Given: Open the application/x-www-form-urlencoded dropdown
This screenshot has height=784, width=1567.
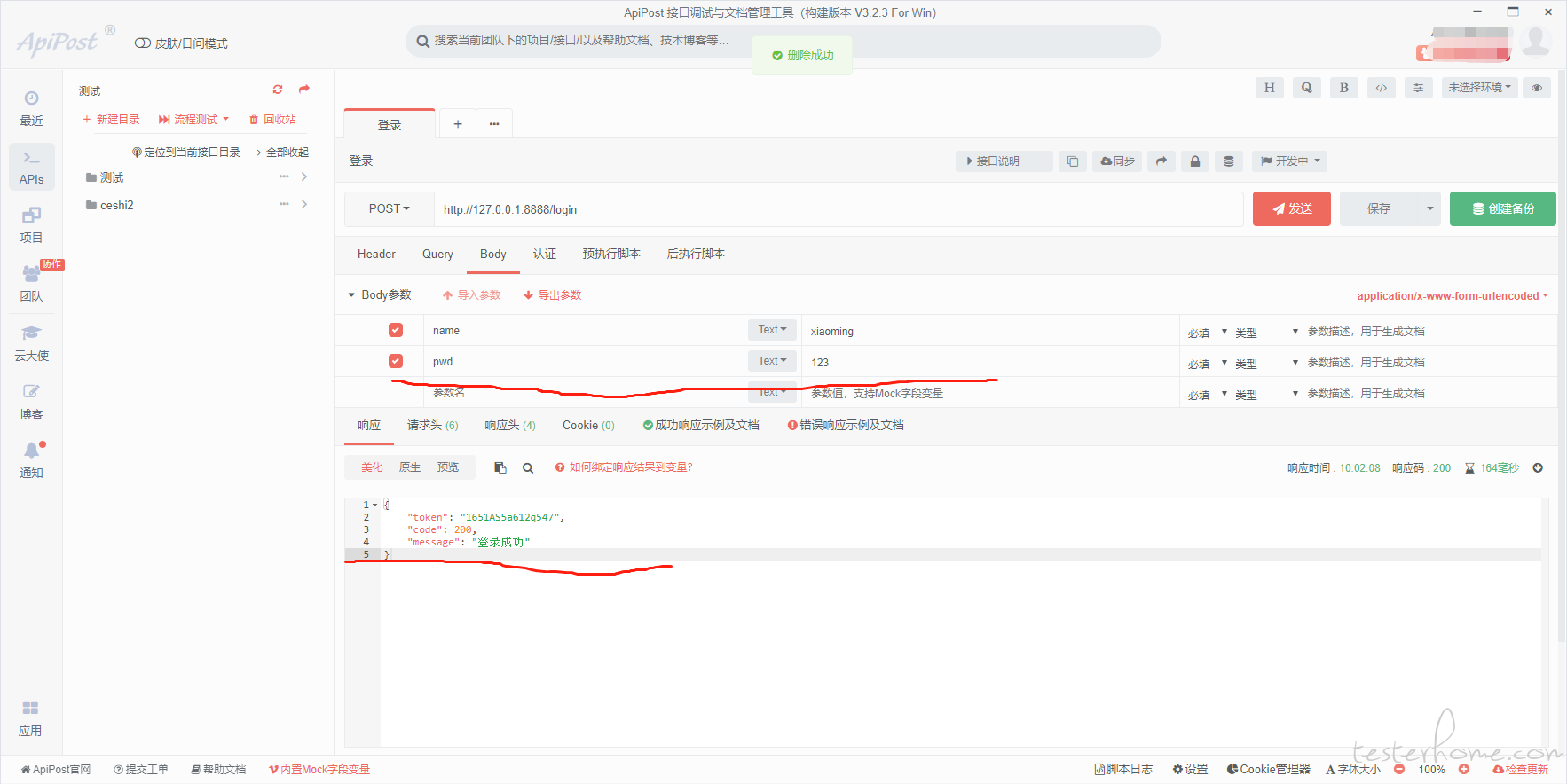Looking at the screenshot, I should coord(1453,296).
